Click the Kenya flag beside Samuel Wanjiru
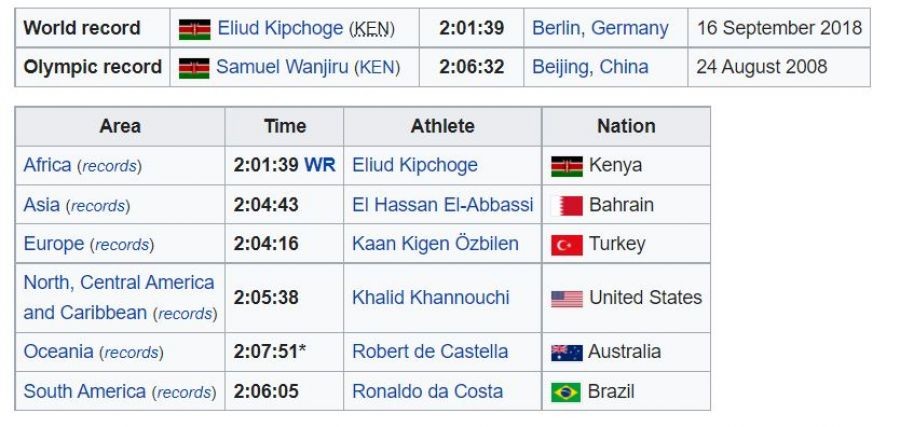The image size is (900, 427). [x=195, y=68]
